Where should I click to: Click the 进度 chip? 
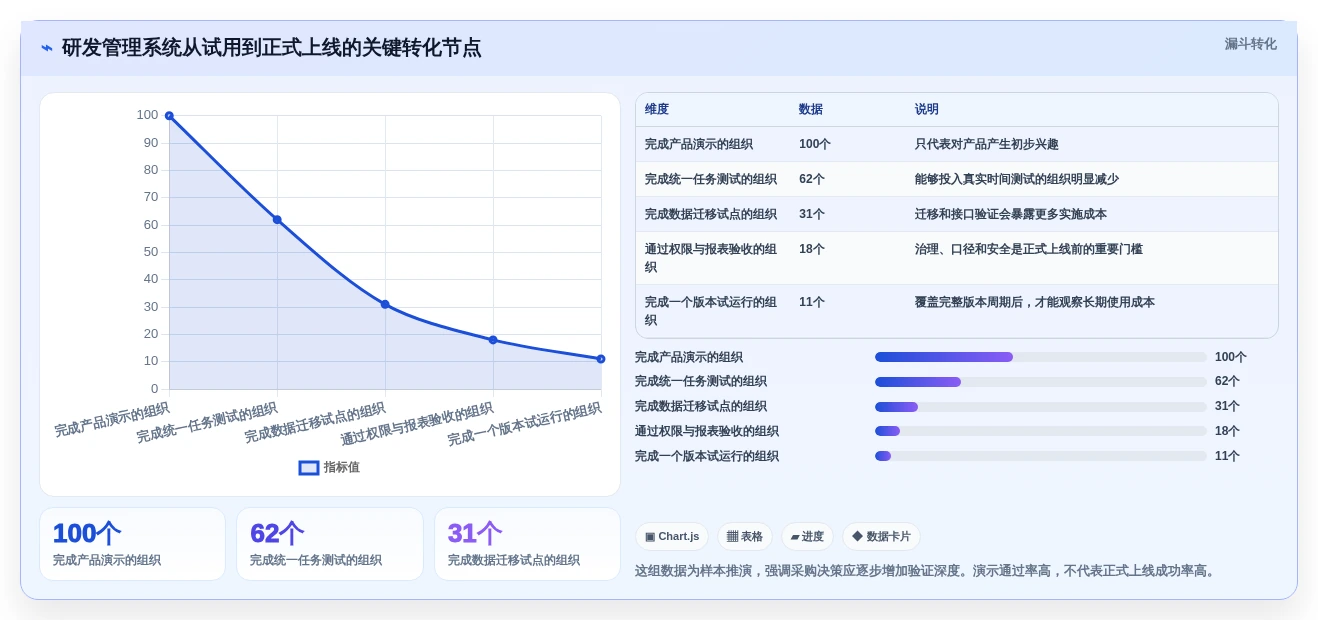point(807,537)
